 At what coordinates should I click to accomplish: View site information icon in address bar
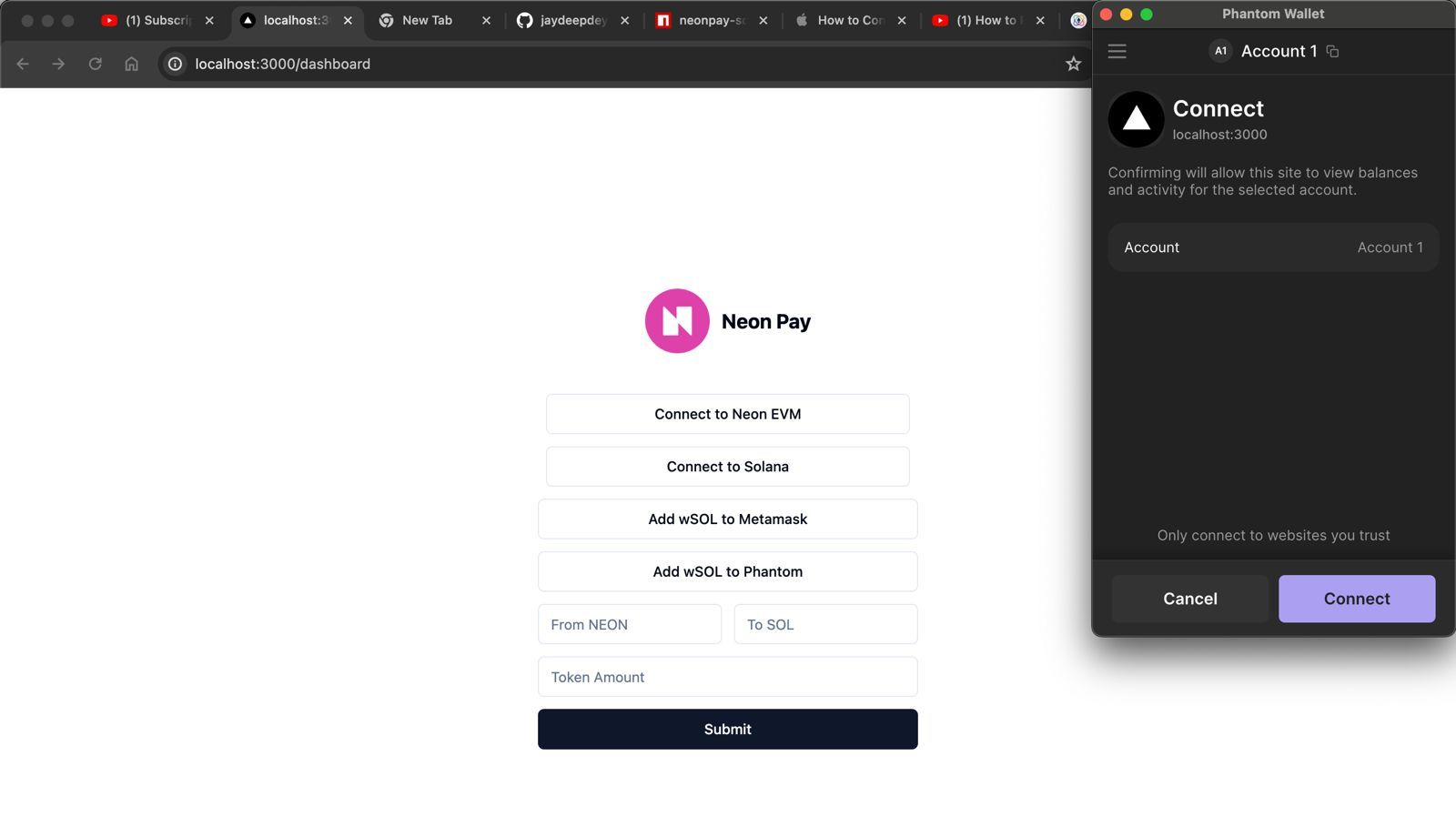(175, 64)
